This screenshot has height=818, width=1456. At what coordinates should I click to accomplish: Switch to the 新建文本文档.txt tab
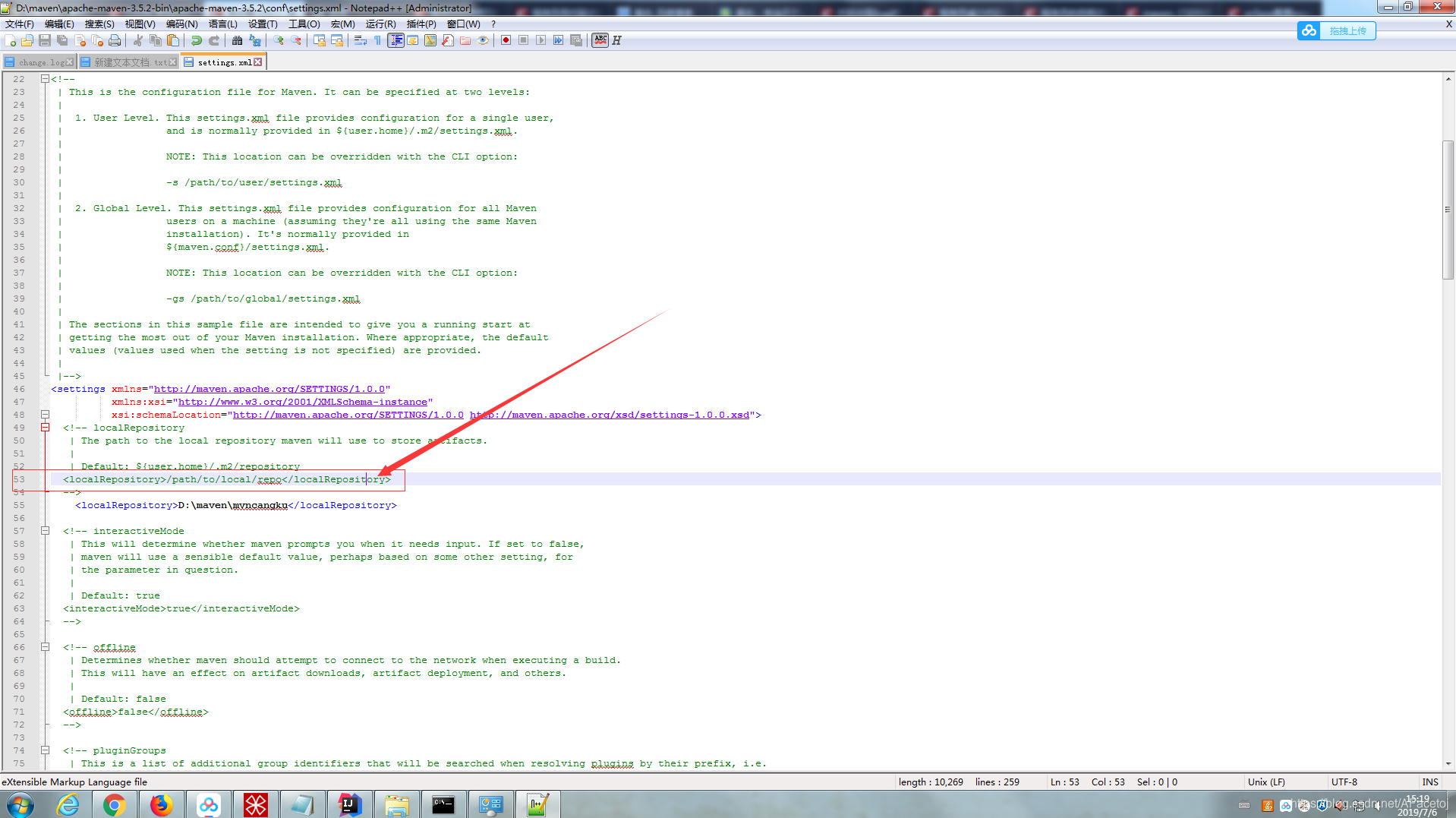point(128,62)
